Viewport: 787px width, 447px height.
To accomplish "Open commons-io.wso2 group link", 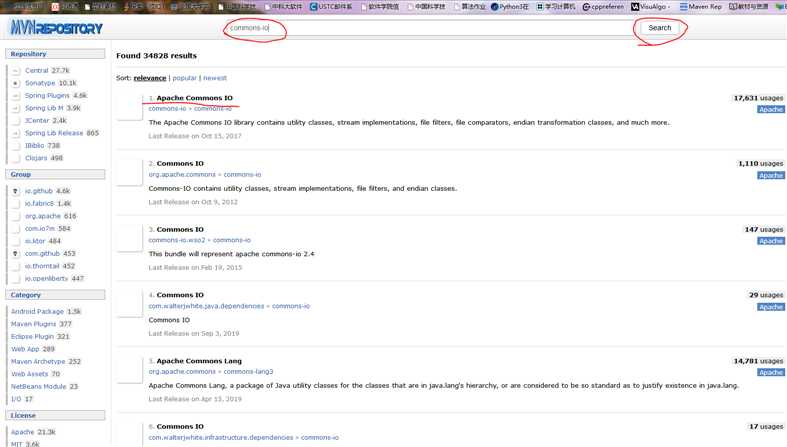I will [177, 240].
